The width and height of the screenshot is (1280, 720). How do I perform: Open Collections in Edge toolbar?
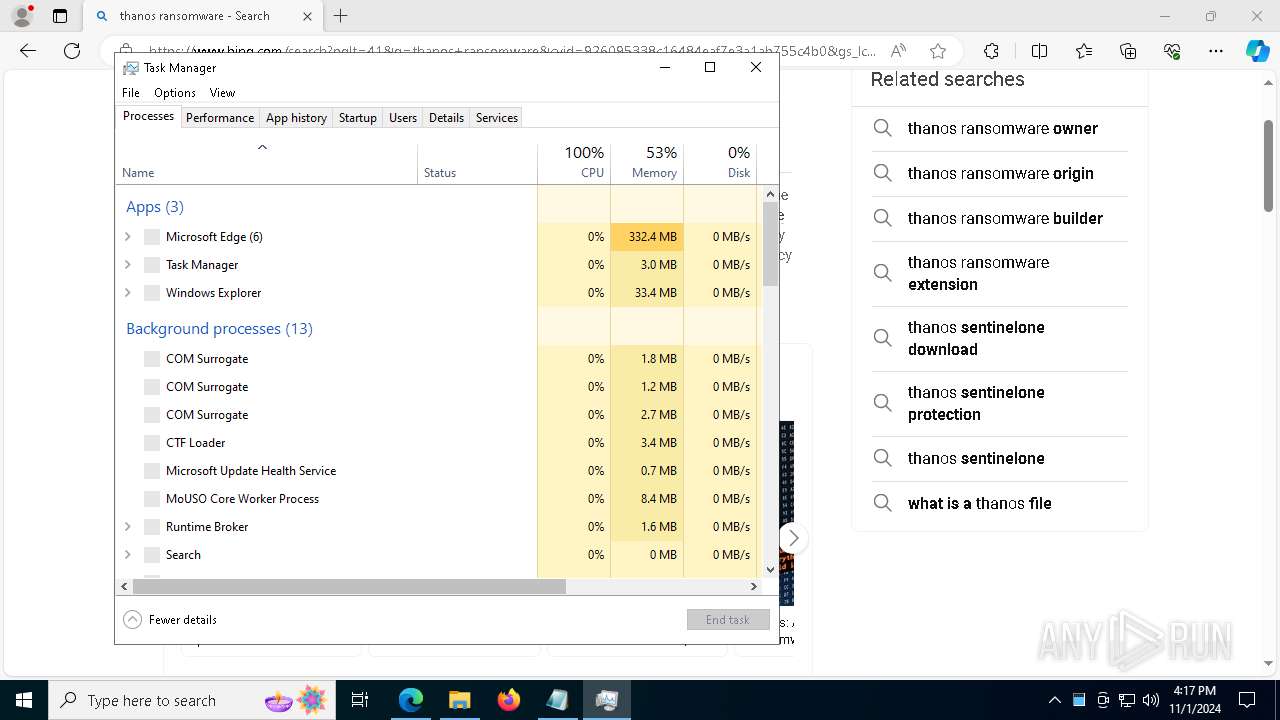click(1128, 51)
